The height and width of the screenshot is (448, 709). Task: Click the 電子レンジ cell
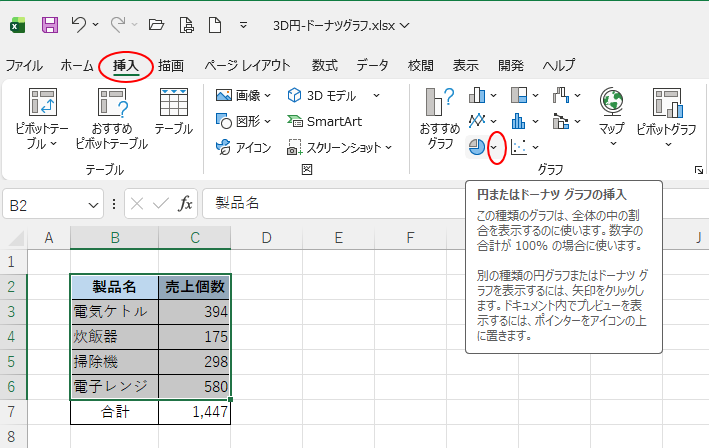pos(115,387)
